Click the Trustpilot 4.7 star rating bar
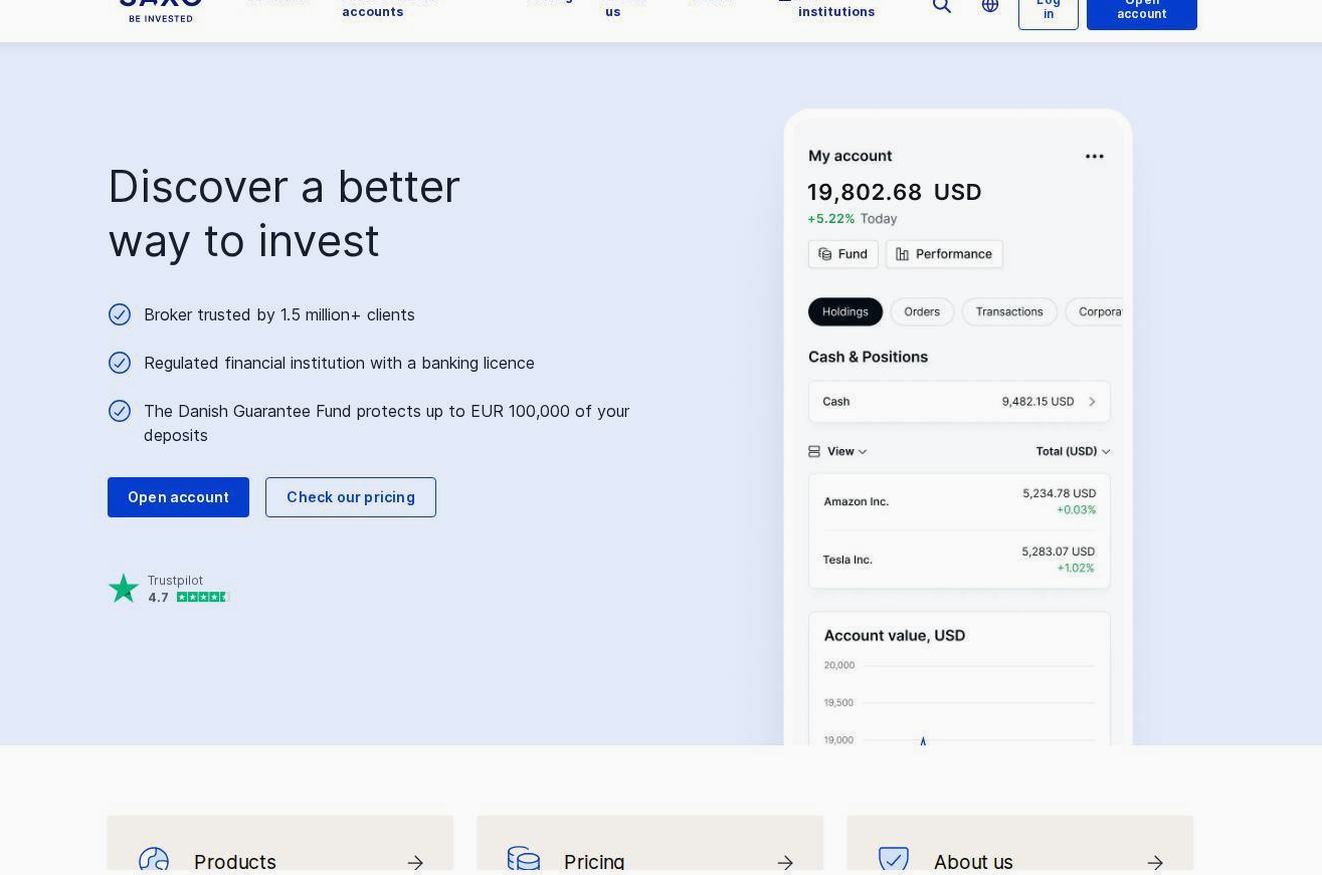Image resolution: width=1322 pixels, height=875 pixels. coord(203,597)
